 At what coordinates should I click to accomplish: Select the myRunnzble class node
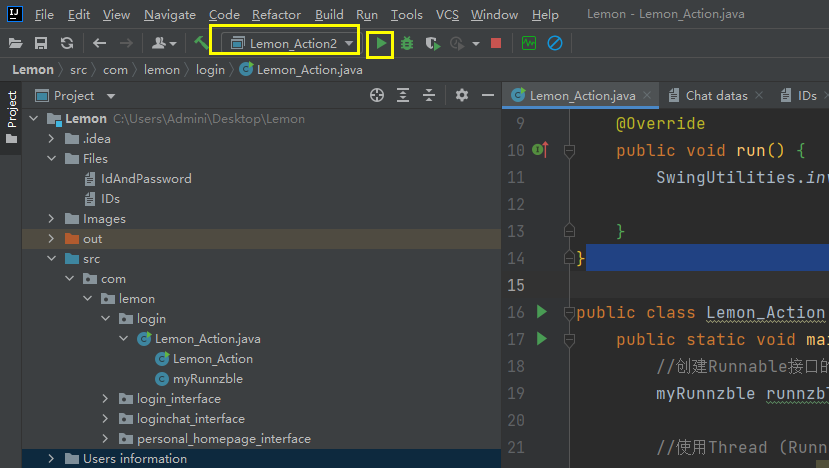[x=199, y=379]
